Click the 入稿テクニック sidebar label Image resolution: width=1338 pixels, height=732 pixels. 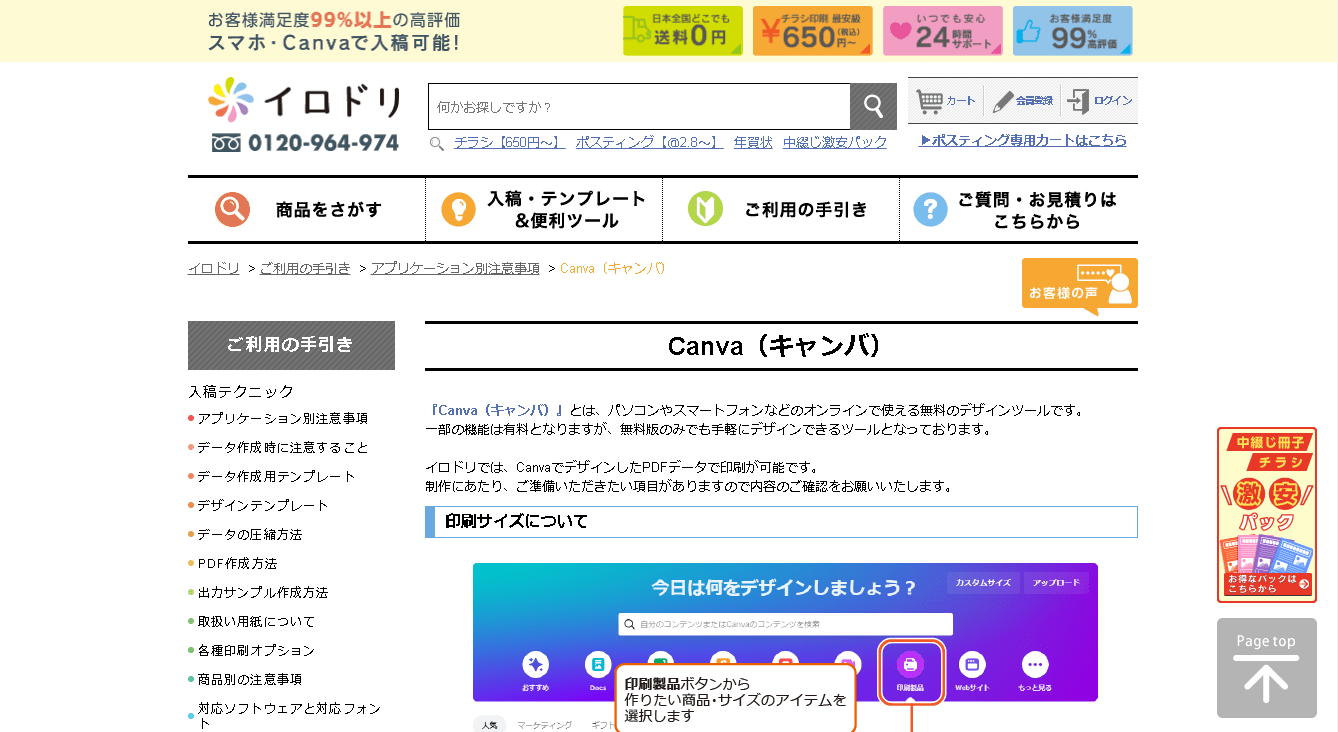tap(241, 391)
